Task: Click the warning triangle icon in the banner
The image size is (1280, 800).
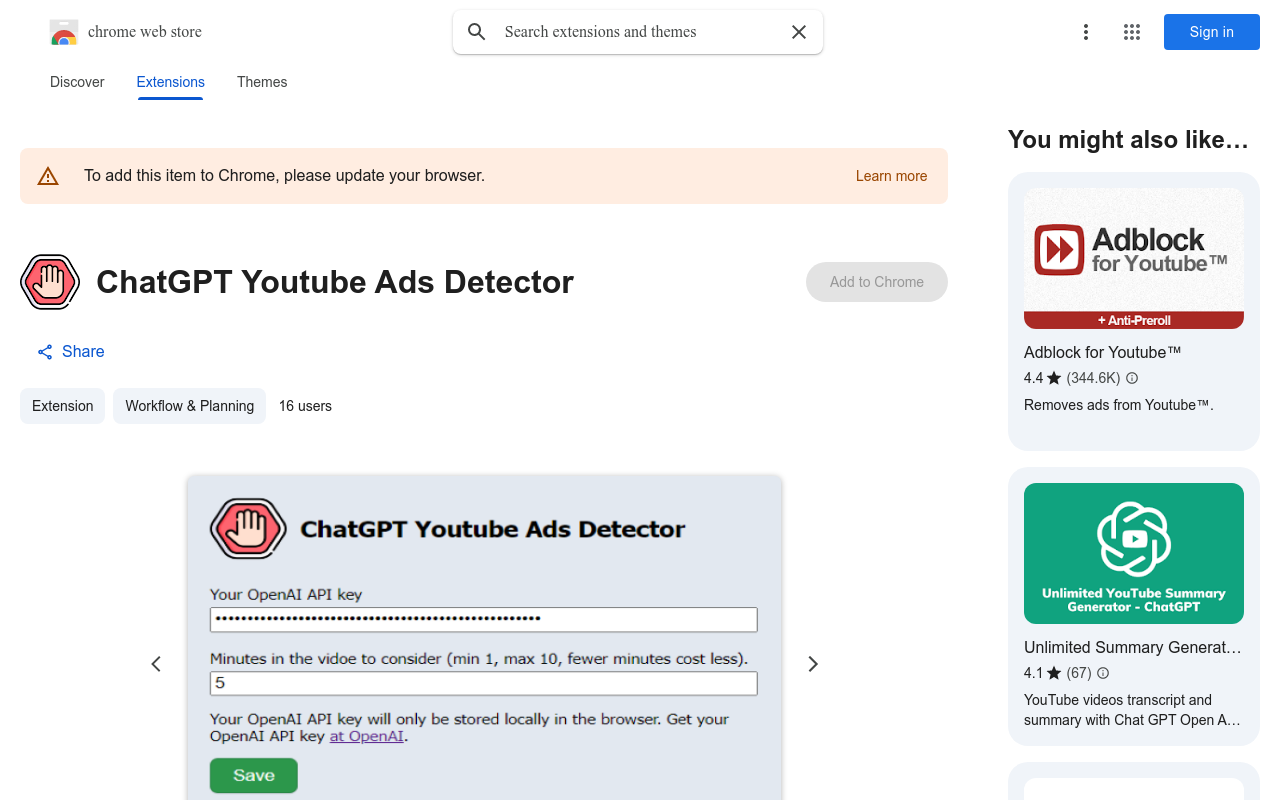Action: click(48, 176)
